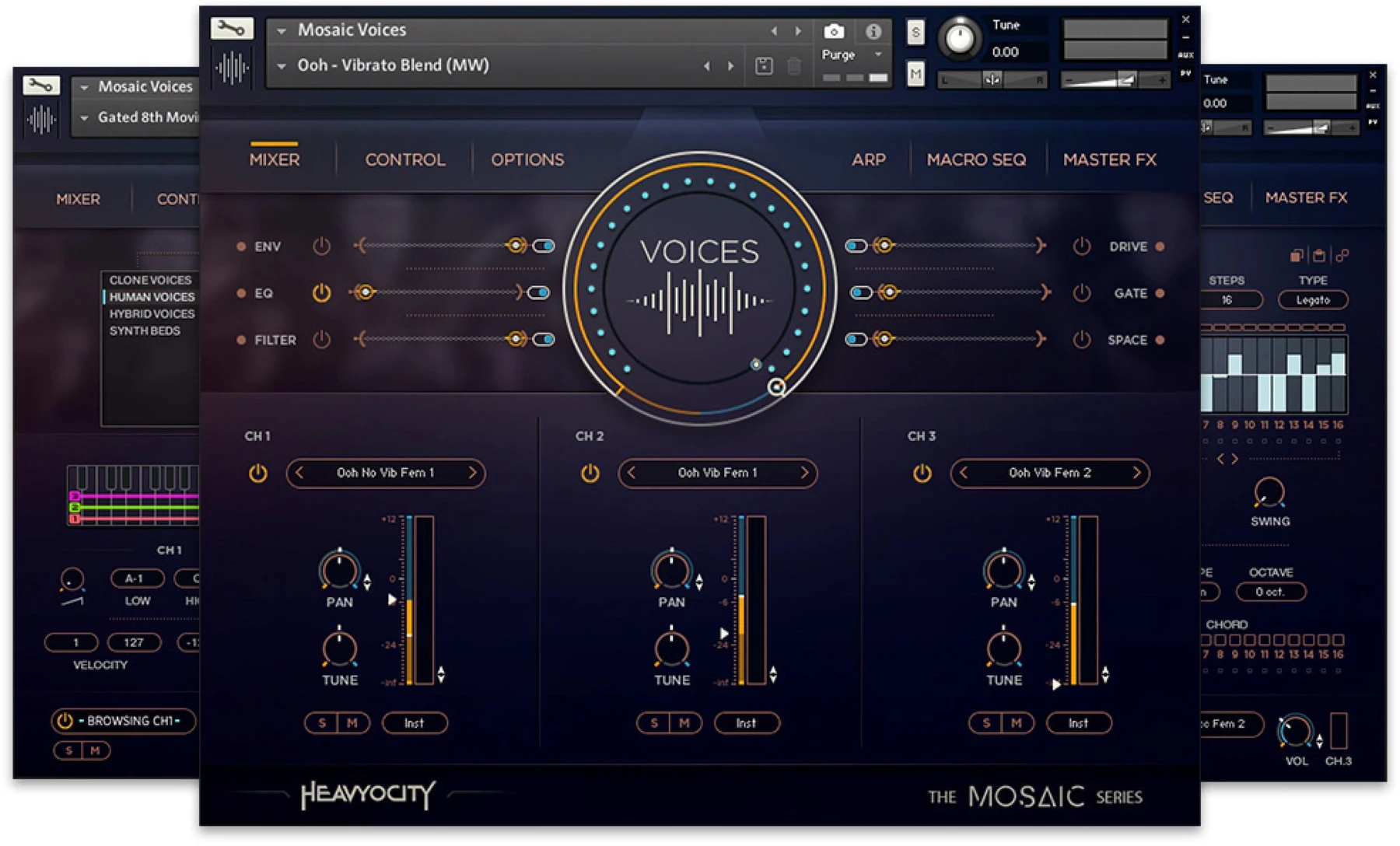Select previous snapshot beside Ooh - Vibrato Blend

(x=706, y=66)
